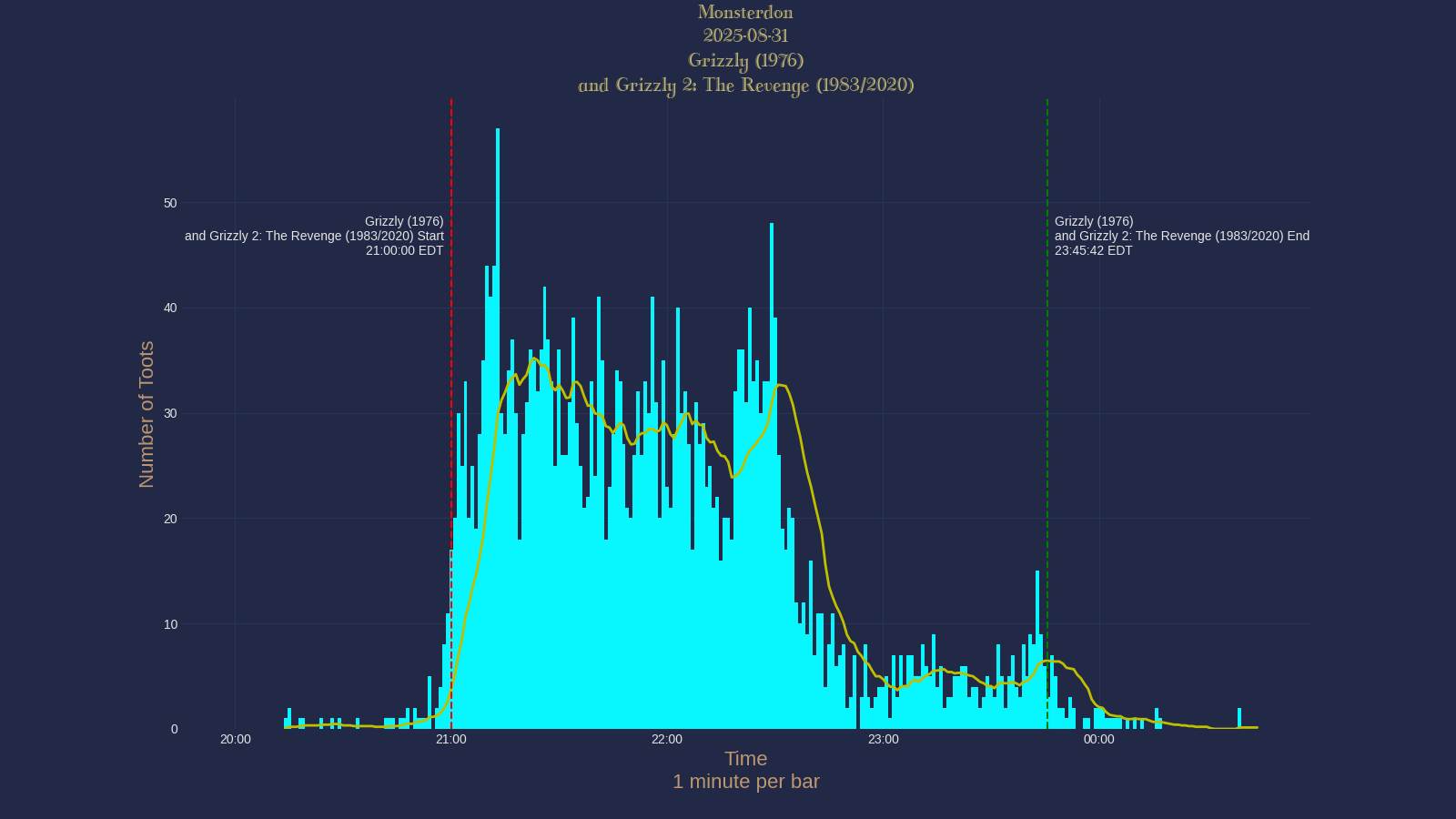This screenshot has width=1456, height=819.
Task: Select the Grizzly 2: The Revenge subtitle
Action: point(746,85)
